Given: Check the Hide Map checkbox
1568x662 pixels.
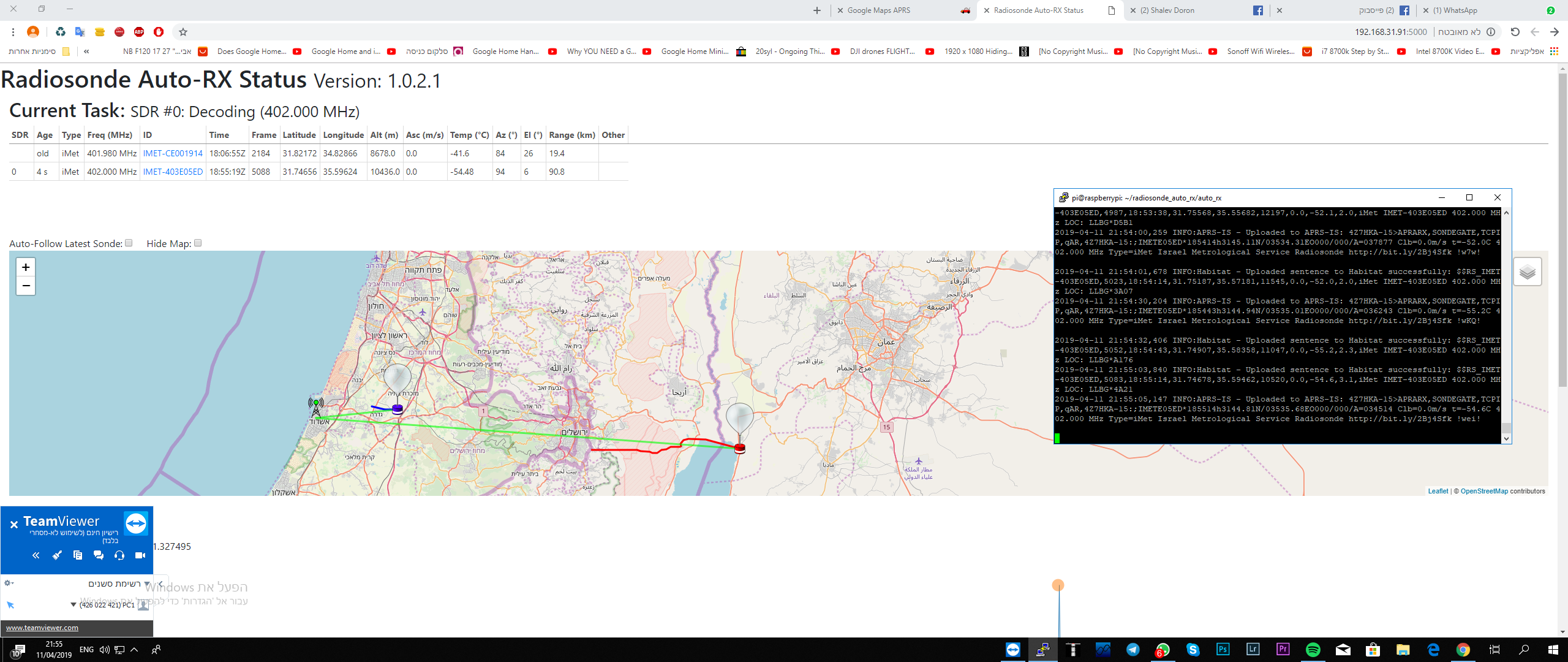Looking at the screenshot, I should [x=197, y=243].
